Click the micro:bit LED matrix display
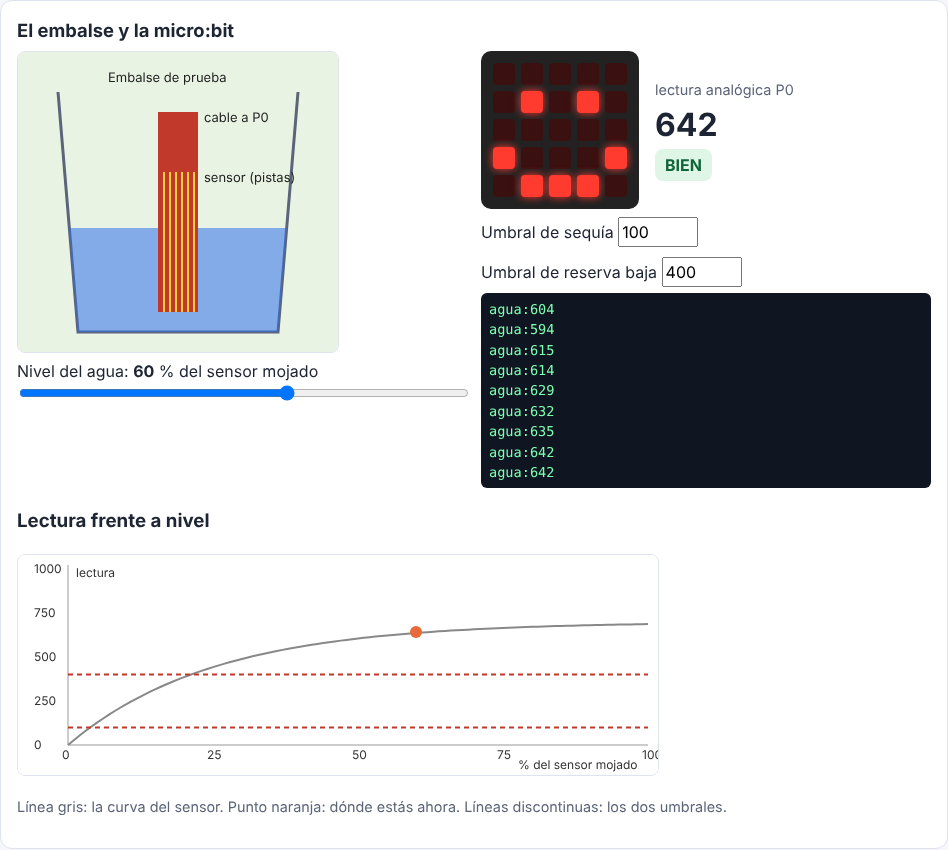This screenshot has height=850, width=948. [560, 130]
